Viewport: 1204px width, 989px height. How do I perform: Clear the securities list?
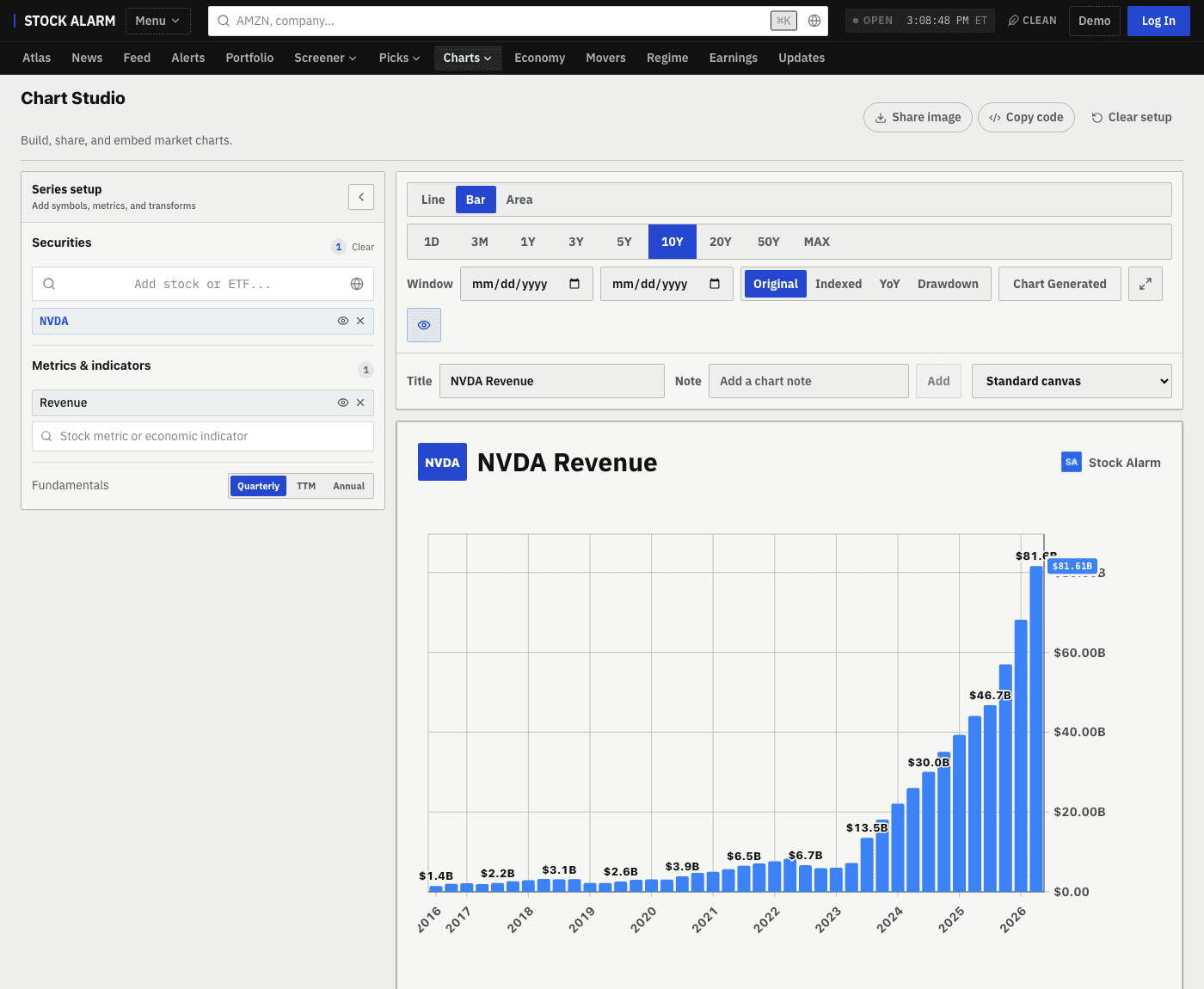click(x=363, y=247)
